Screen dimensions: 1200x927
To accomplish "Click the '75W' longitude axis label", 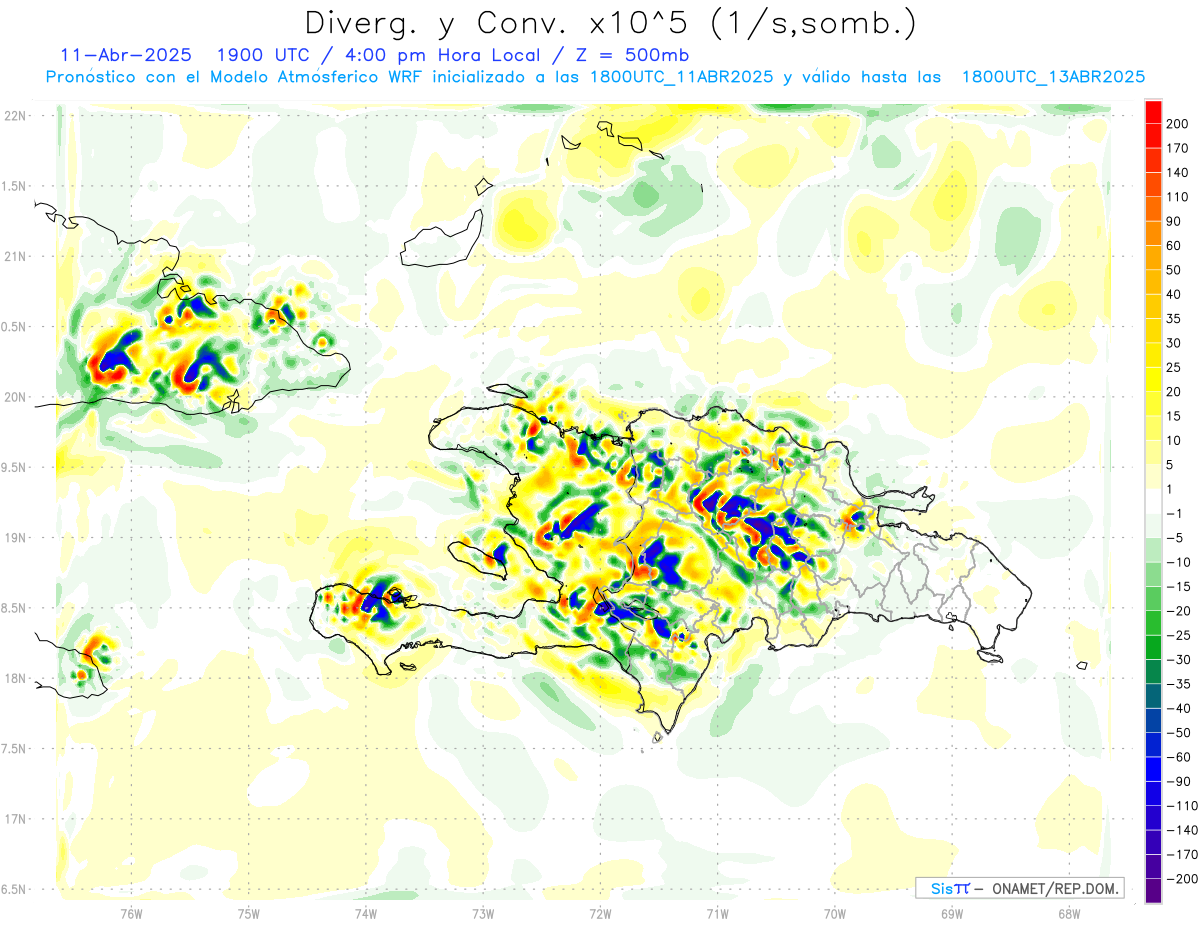I will point(248,913).
